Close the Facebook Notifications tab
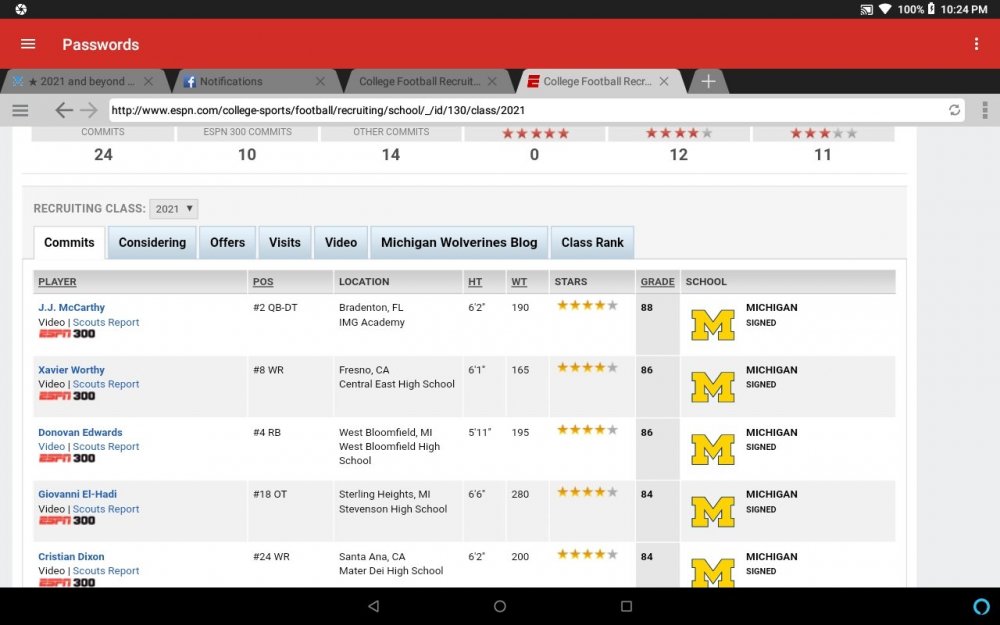Image resolution: width=1000 pixels, height=625 pixels. 320,81
